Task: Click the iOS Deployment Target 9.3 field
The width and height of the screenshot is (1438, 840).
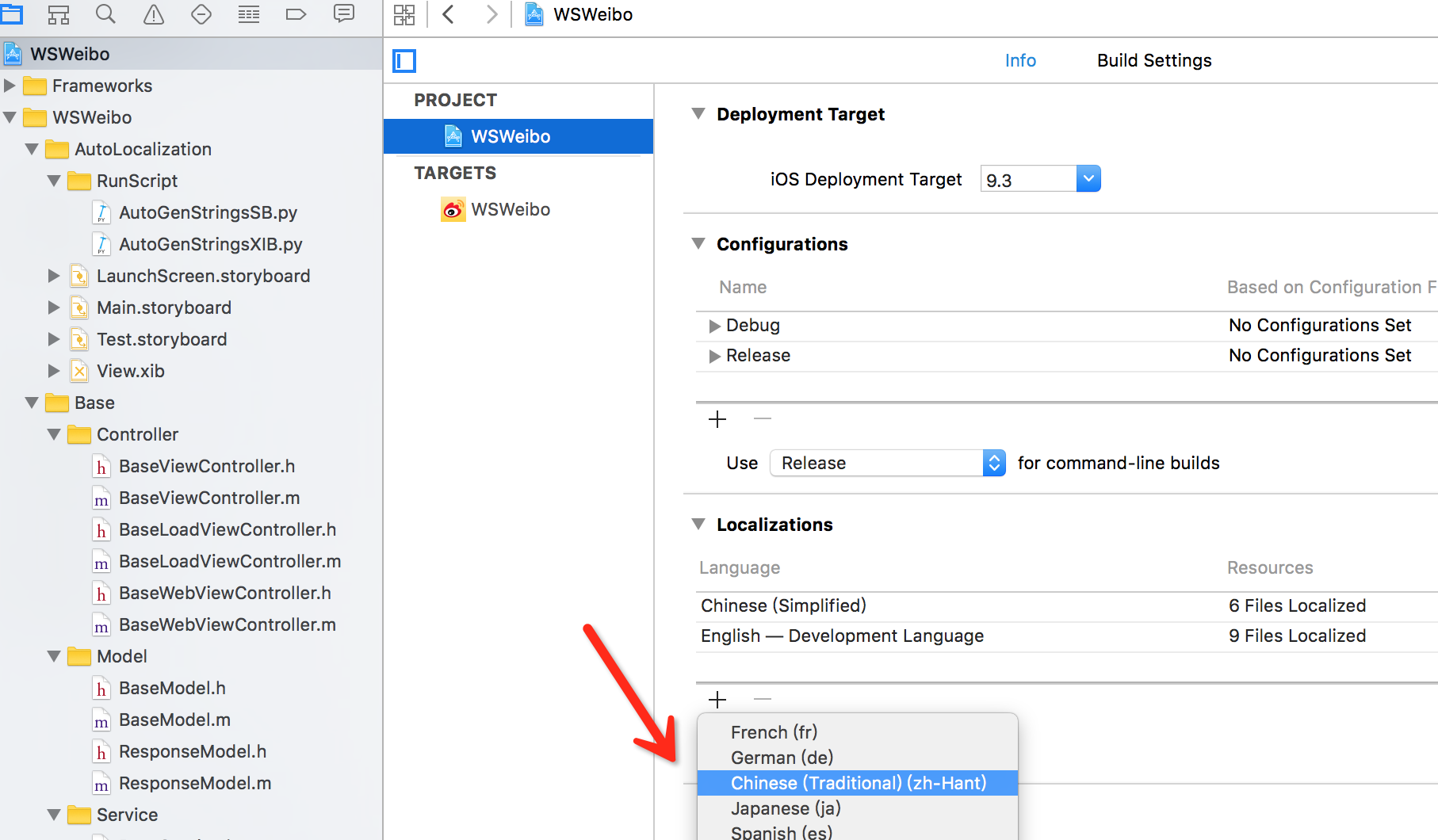Action: (x=1028, y=180)
